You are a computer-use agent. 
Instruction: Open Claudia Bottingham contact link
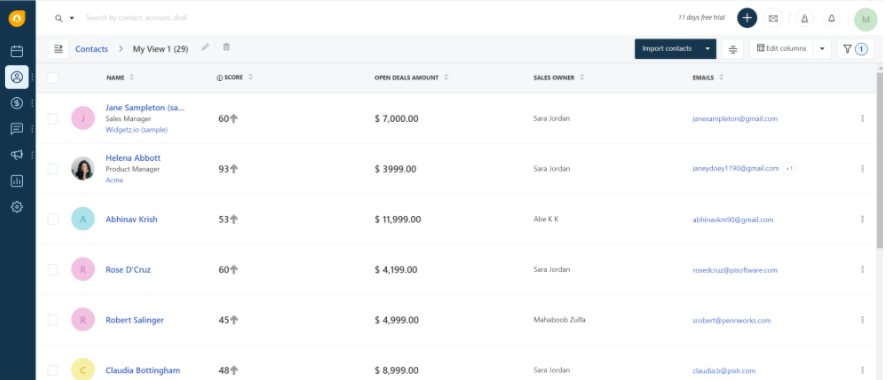(143, 370)
